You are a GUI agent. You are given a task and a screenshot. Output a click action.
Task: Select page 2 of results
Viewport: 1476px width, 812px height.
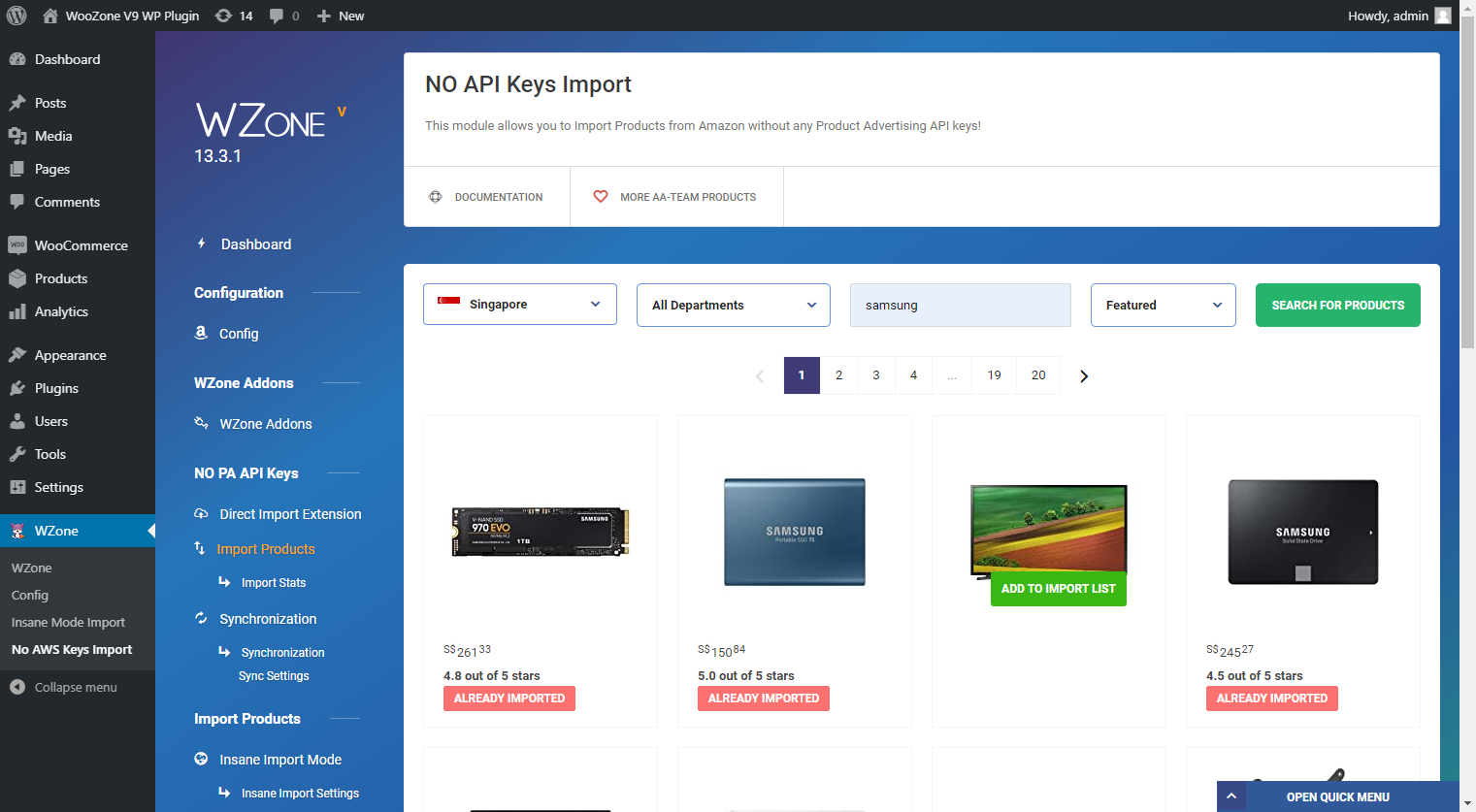coord(839,375)
